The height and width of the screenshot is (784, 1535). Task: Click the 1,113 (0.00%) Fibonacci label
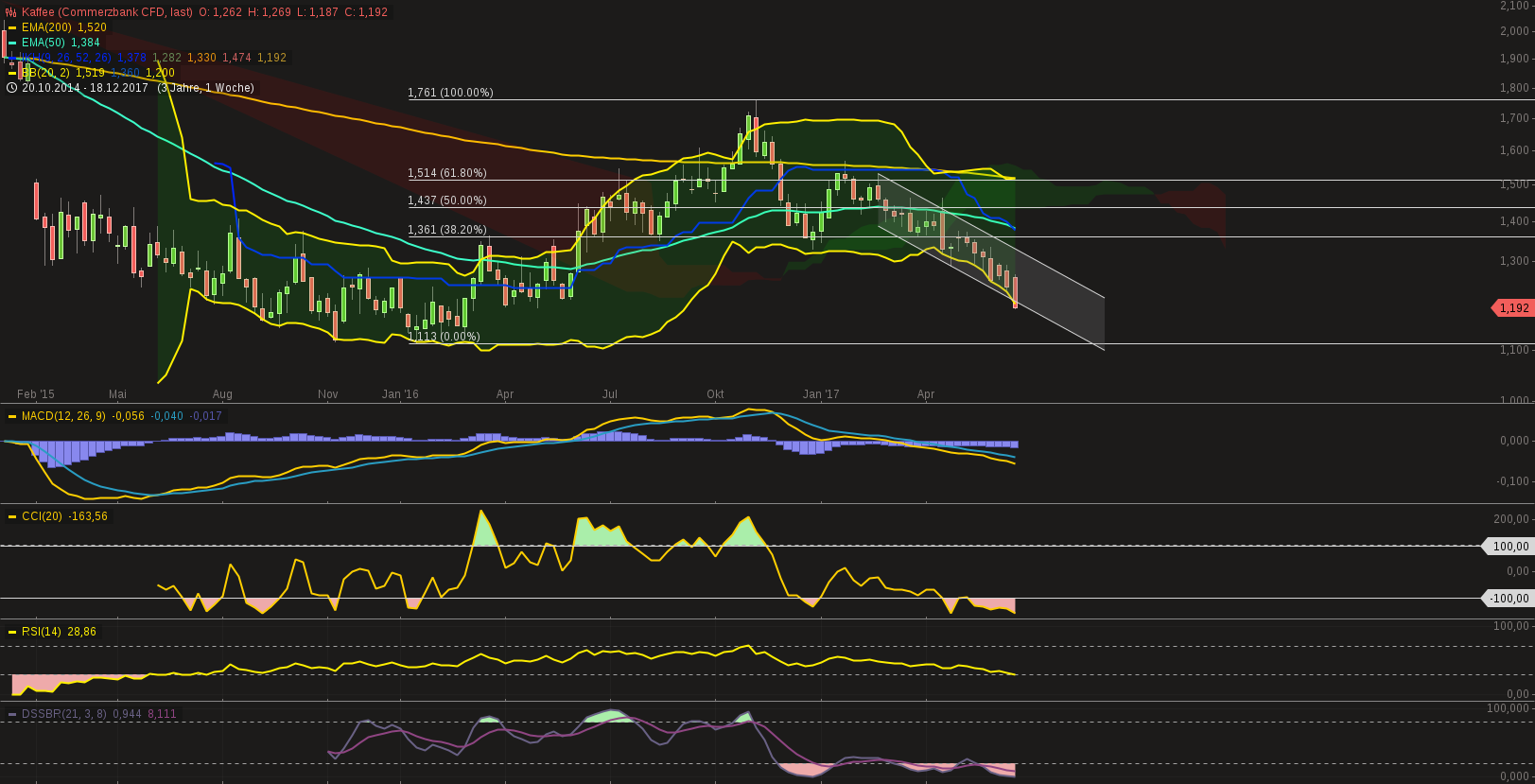coord(445,337)
